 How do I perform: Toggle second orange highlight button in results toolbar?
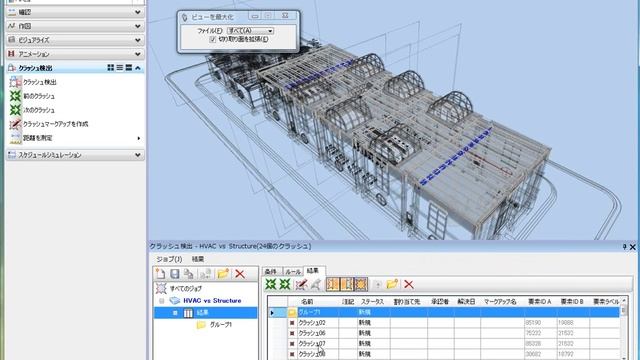[347, 284]
